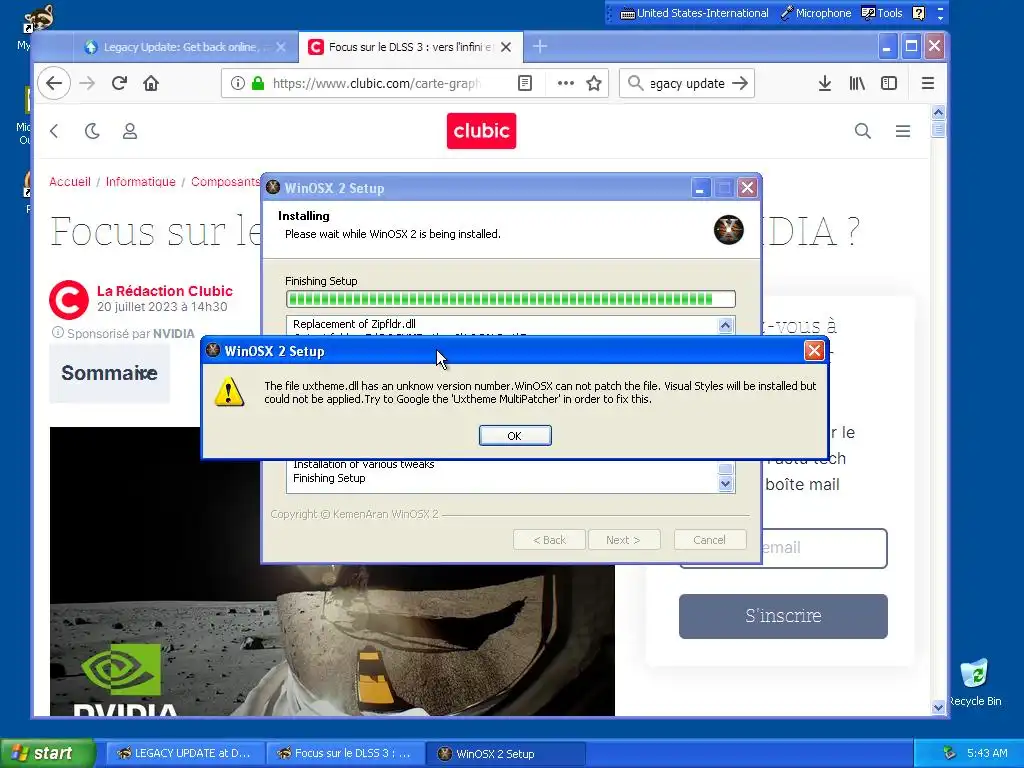The width and height of the screenshot is (1024, 768).
Task: Open the Recycle Bin desktop icon
Action: pyautogui.click(x=974, y=682)
